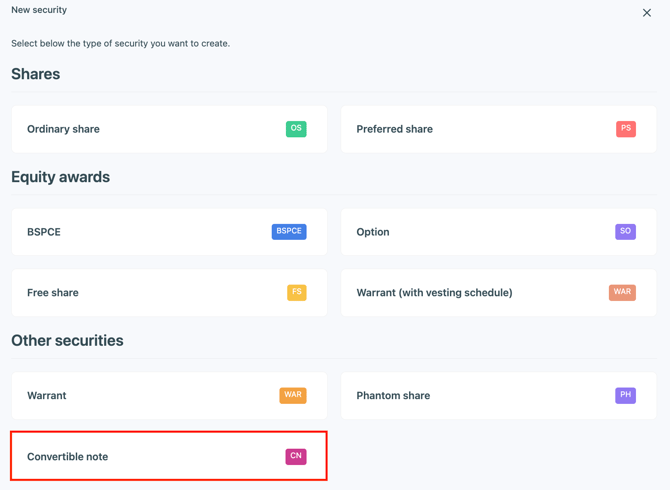Click the red PS badge
670x490 pixels.
pos(626,129)
